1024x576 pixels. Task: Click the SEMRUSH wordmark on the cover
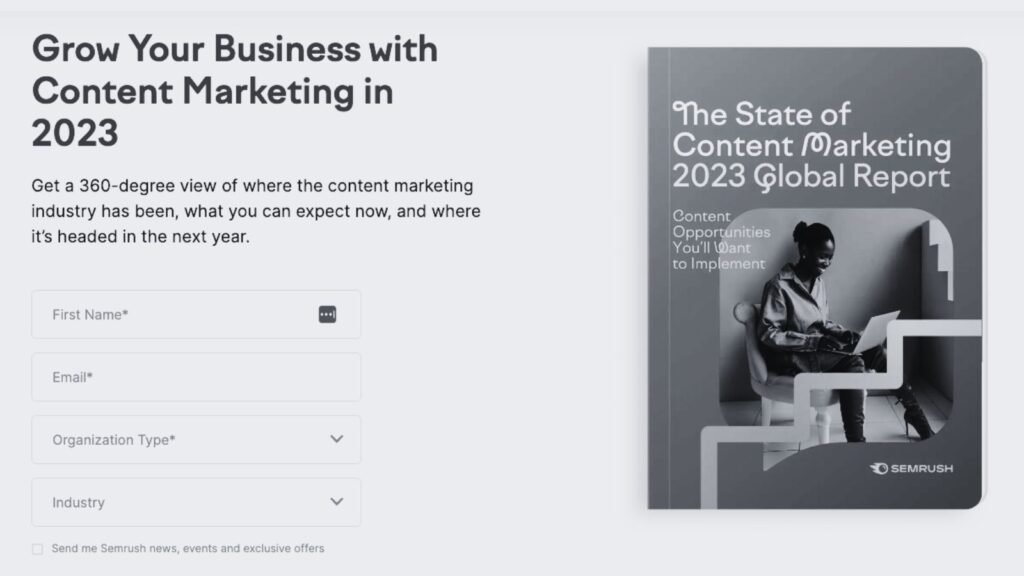921,468
